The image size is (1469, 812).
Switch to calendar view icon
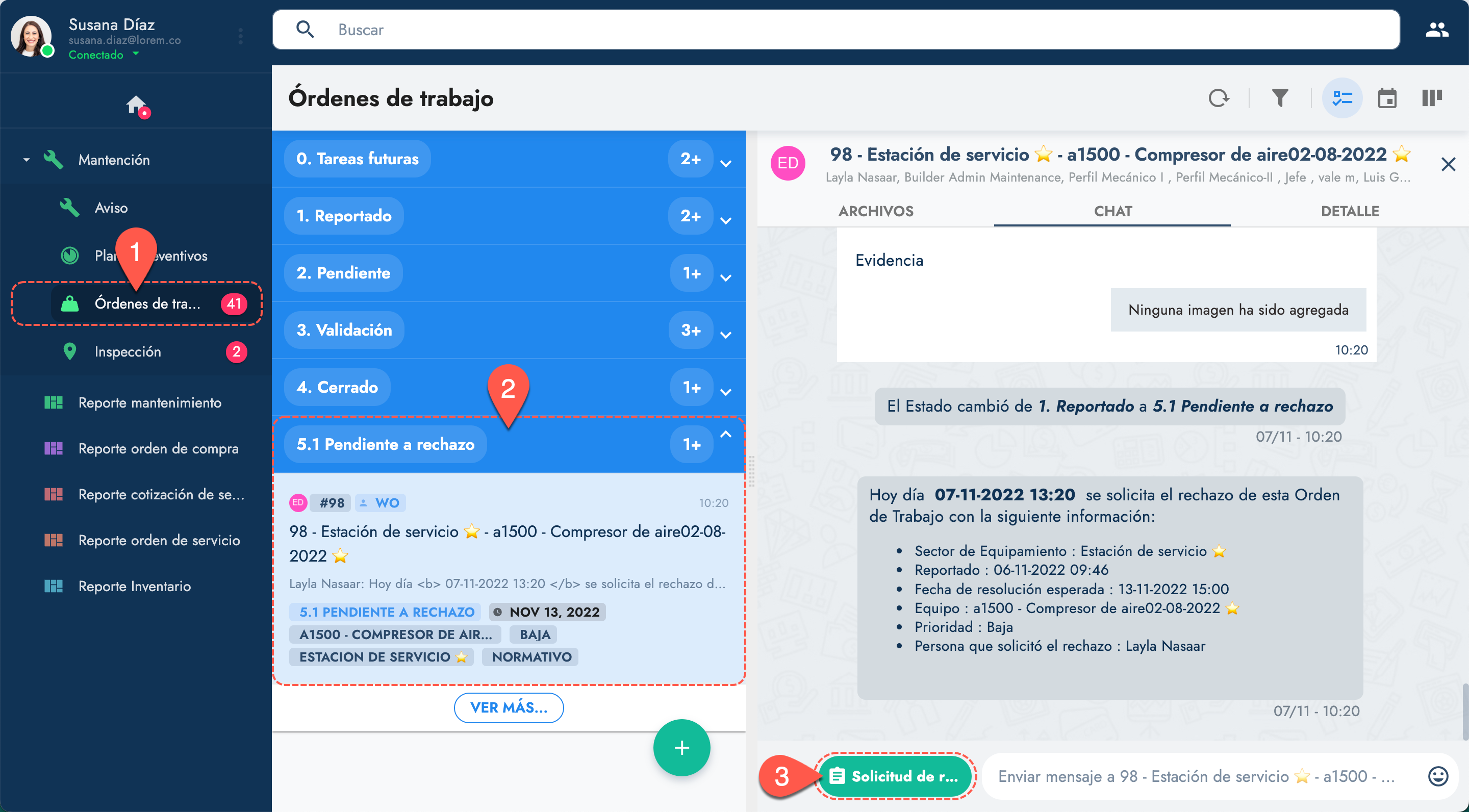pyautogui.click(x=1387, y=98)
